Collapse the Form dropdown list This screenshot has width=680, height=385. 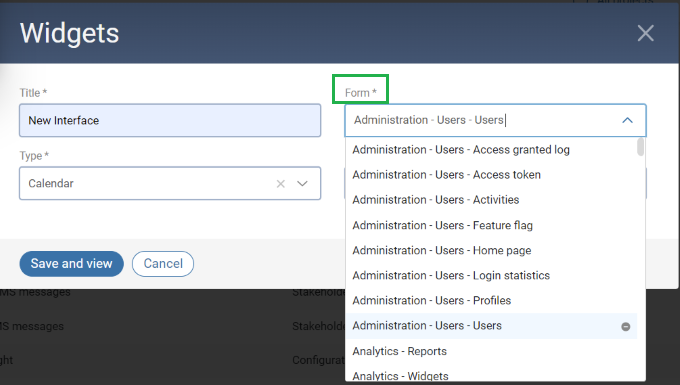pyautogui.click(x=627, y=121)
